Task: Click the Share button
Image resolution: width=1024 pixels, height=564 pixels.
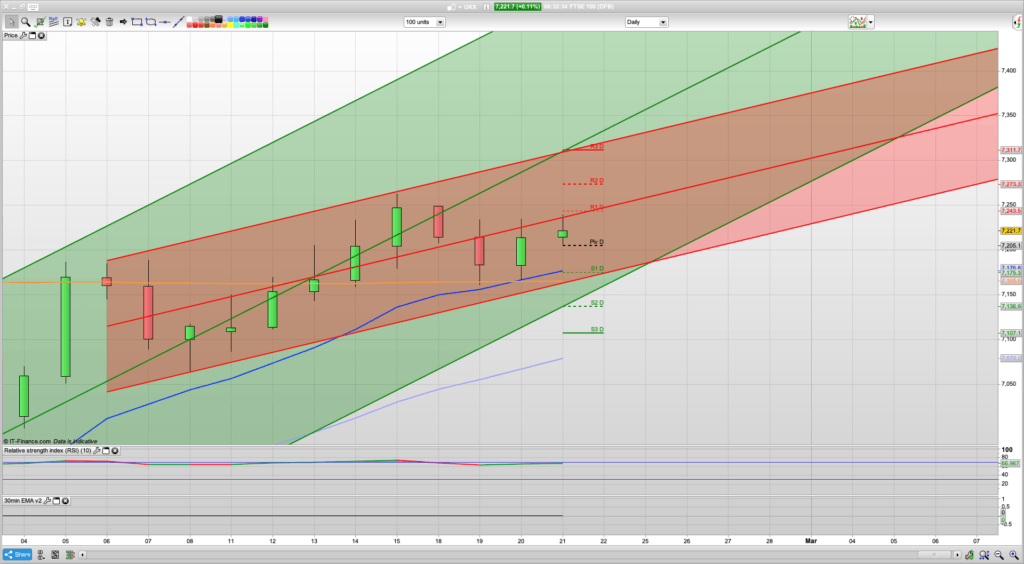Action: tap(17, 553)
